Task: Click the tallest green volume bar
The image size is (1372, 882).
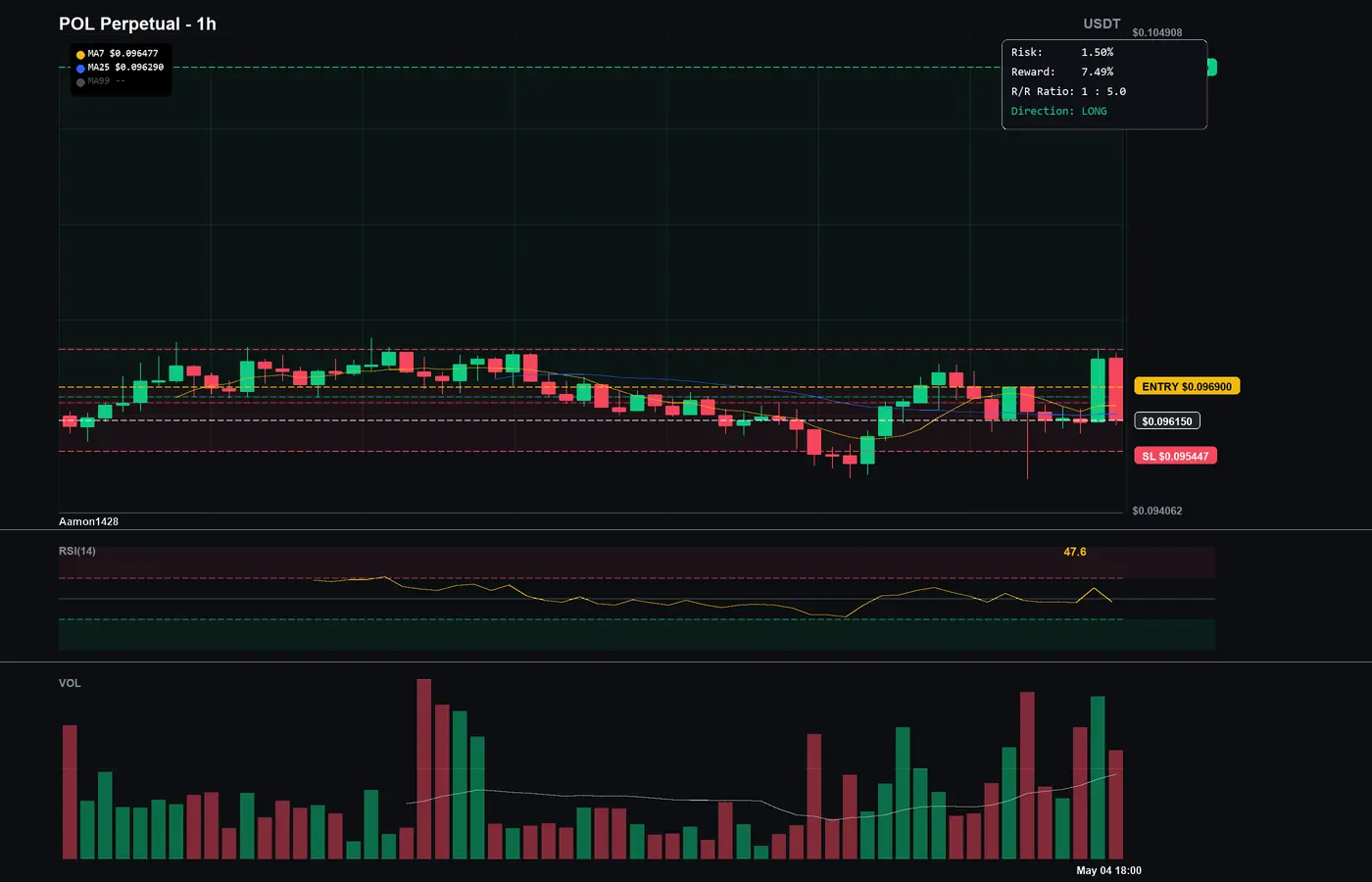Action: click(1098, 778)
